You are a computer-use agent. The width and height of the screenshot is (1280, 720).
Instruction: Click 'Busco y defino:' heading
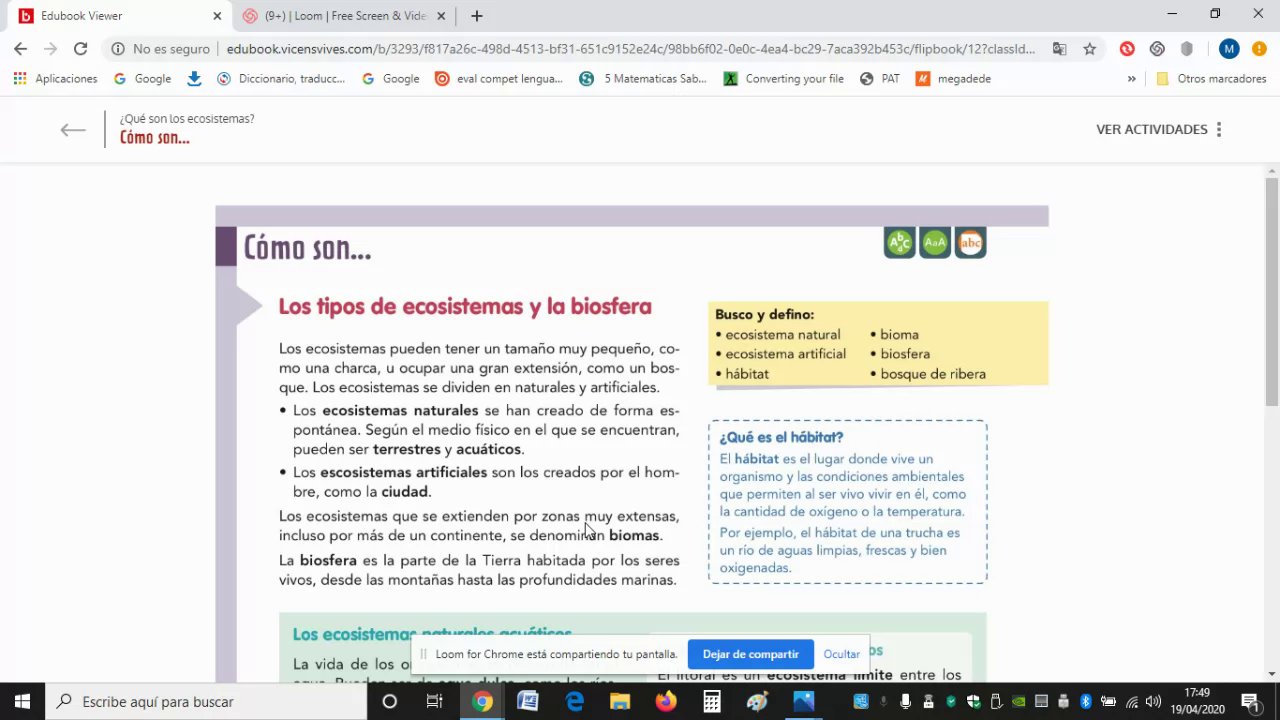coord(764,314)
